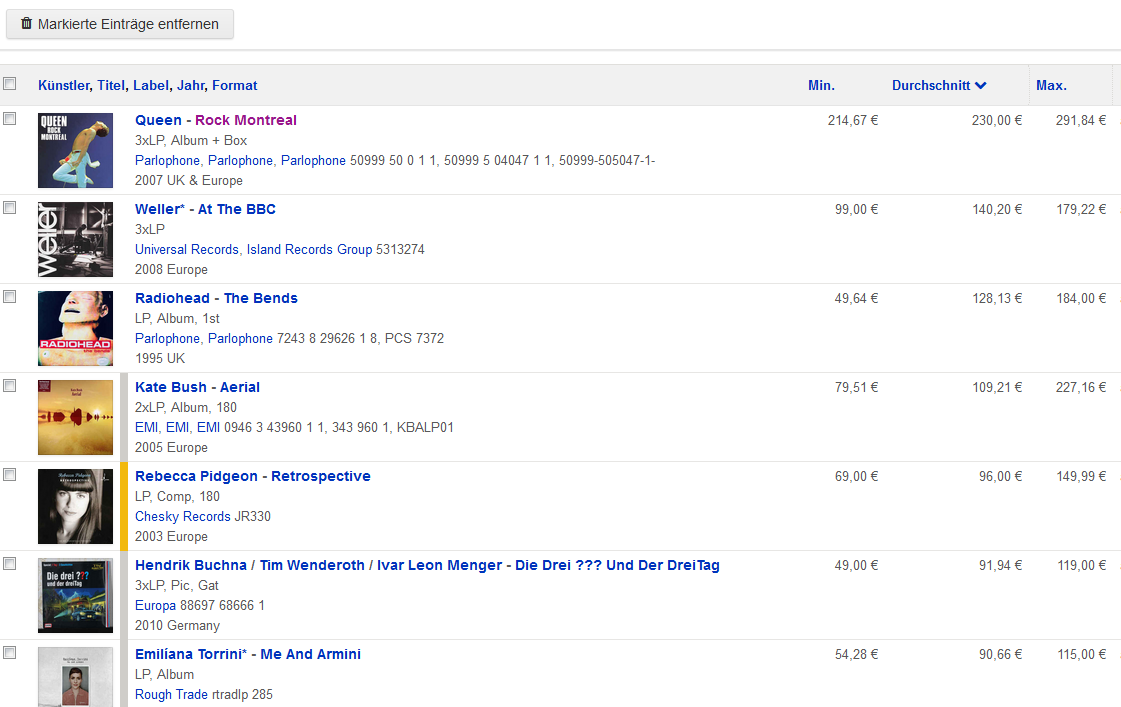The width and height of the screenshot is (1121, 707).
Task: Open the Rough Trade label link
Action: pyautogui.click(x=172, y=694)
